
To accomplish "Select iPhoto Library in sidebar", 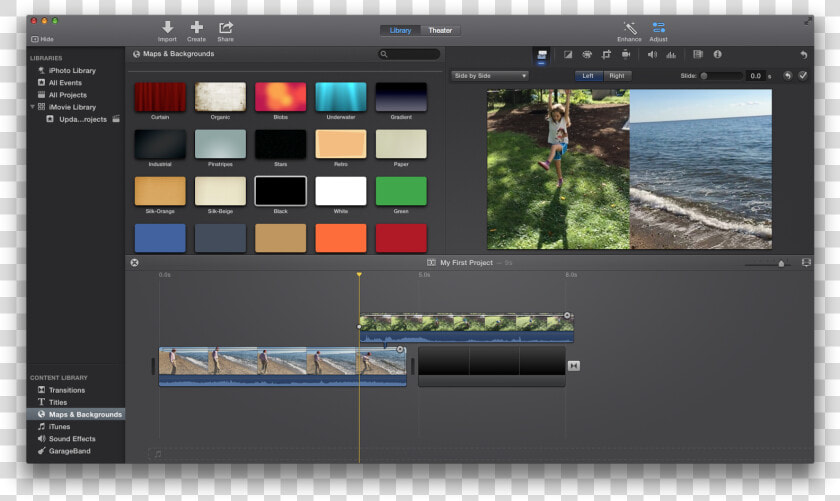I will click(x=72, y=70).
